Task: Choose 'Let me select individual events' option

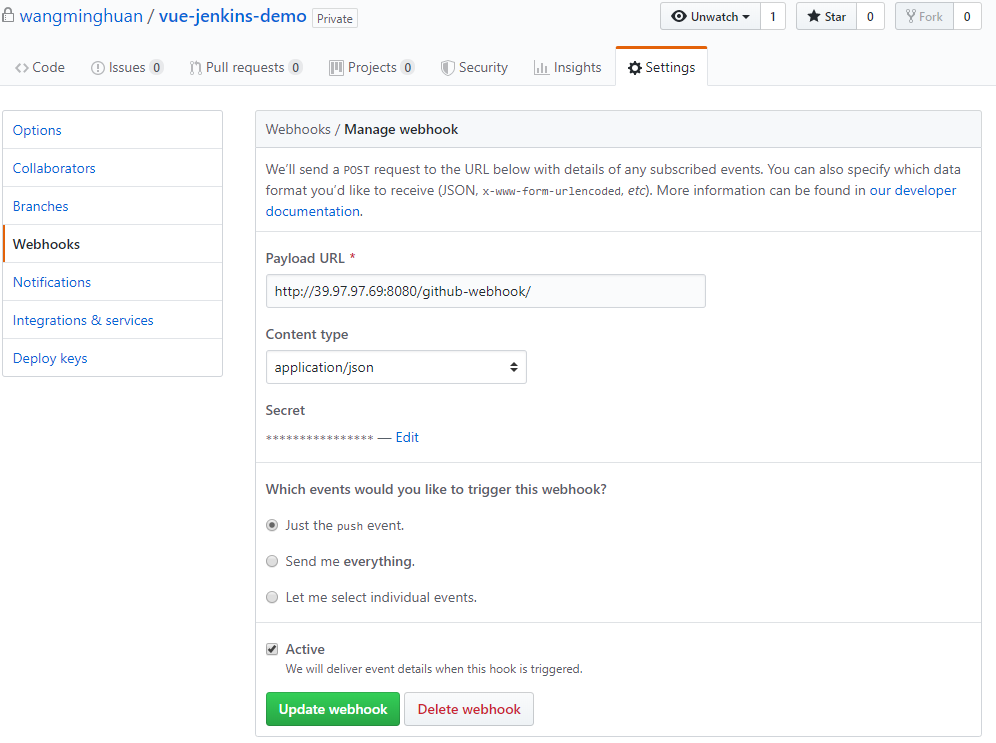Action: pyautogui.click(x=272, y=597)
